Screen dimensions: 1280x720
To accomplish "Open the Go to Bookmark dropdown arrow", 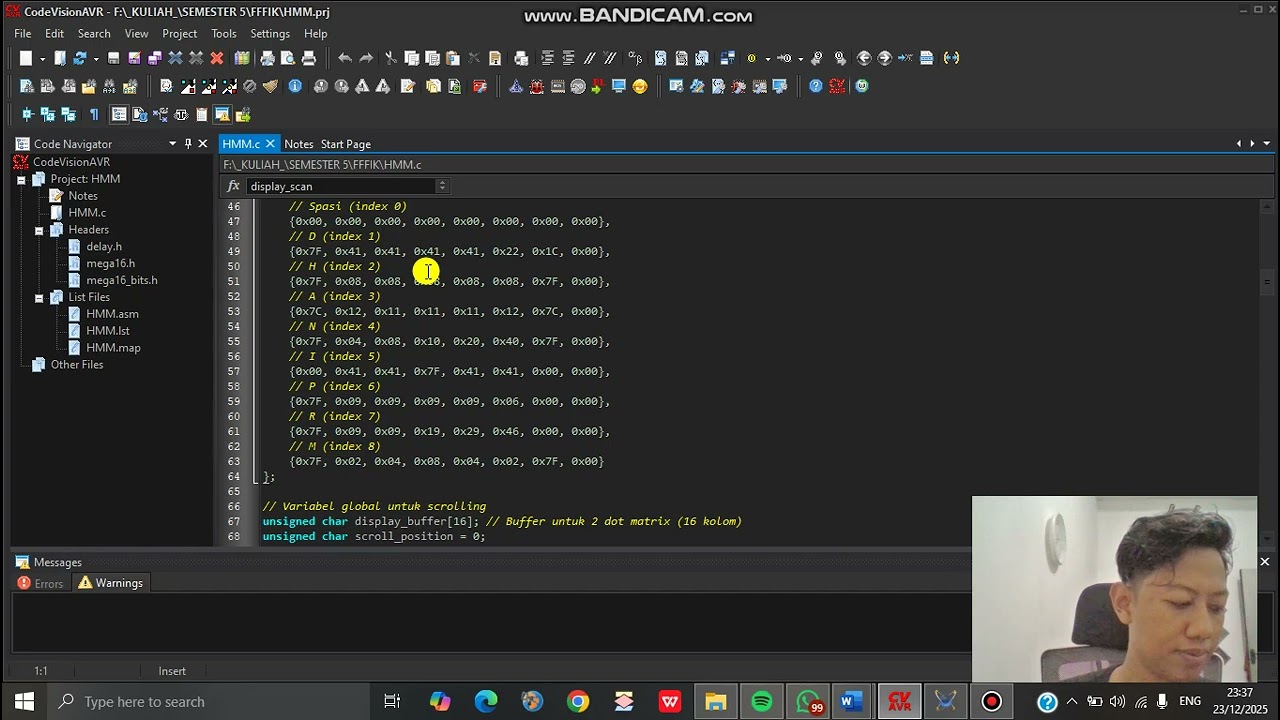I will click(801, 58).
